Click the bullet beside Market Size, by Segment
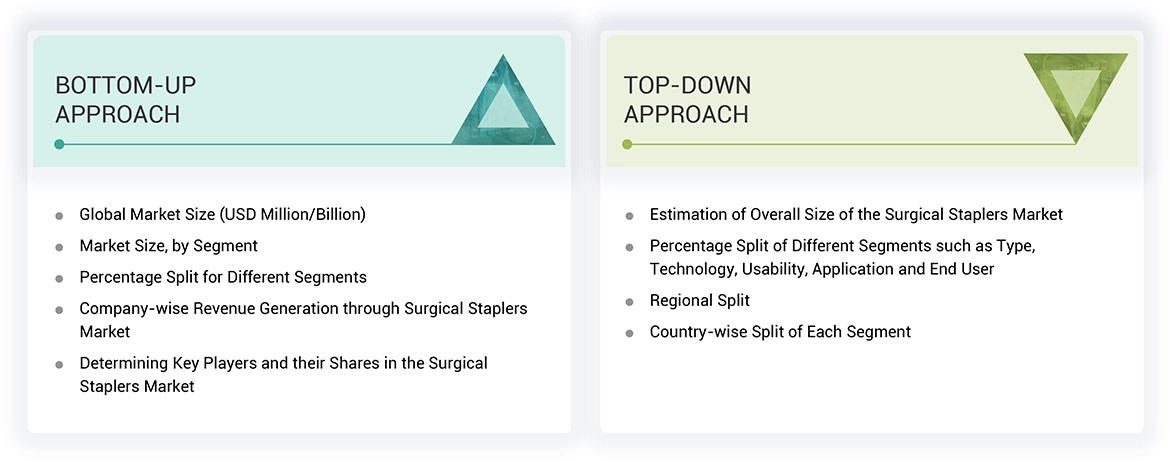The image size is (1170, 462). coord(60,247)
